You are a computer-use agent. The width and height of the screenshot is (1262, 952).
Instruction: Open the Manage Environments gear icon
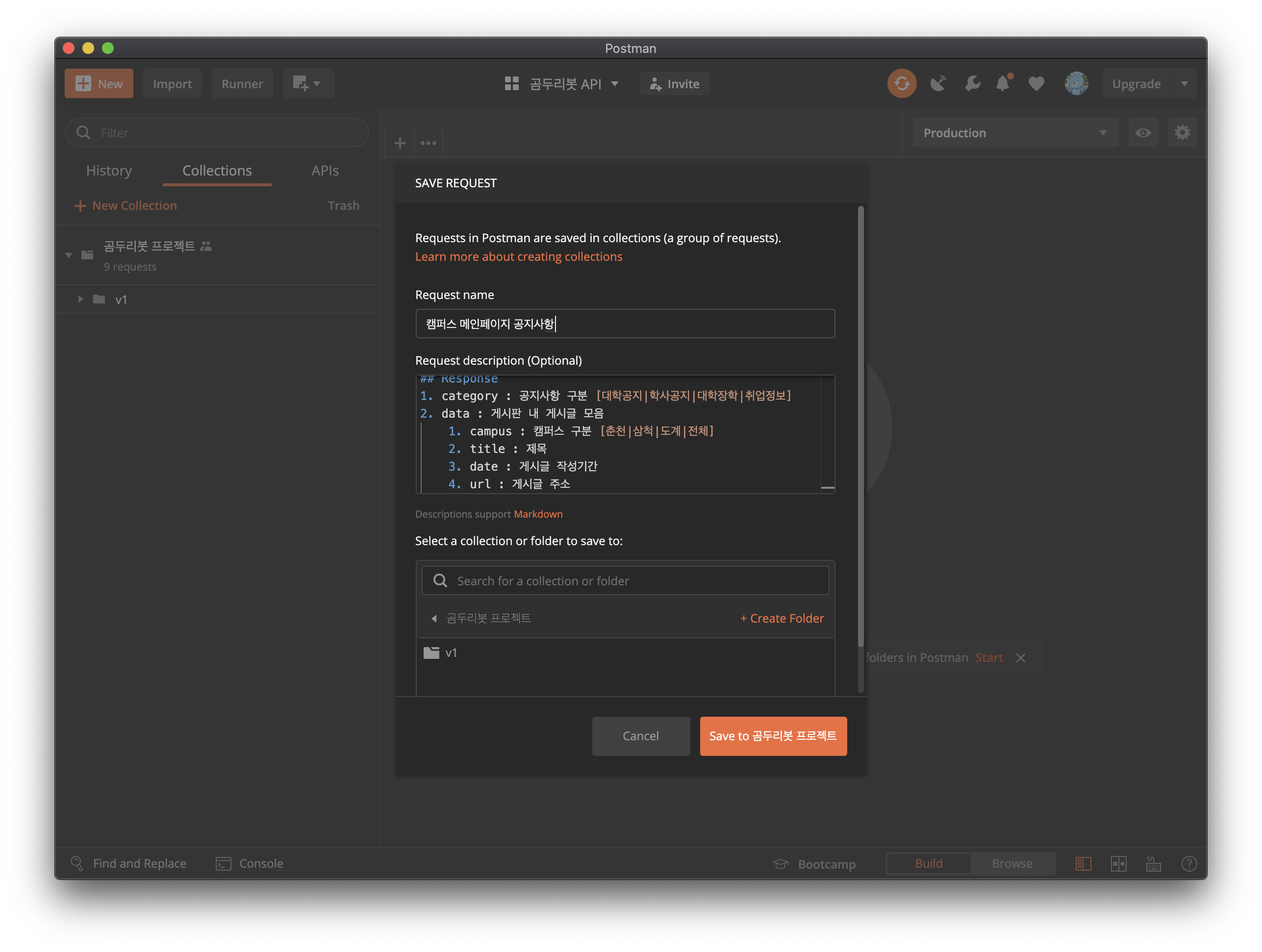(x=1182, y=133)
